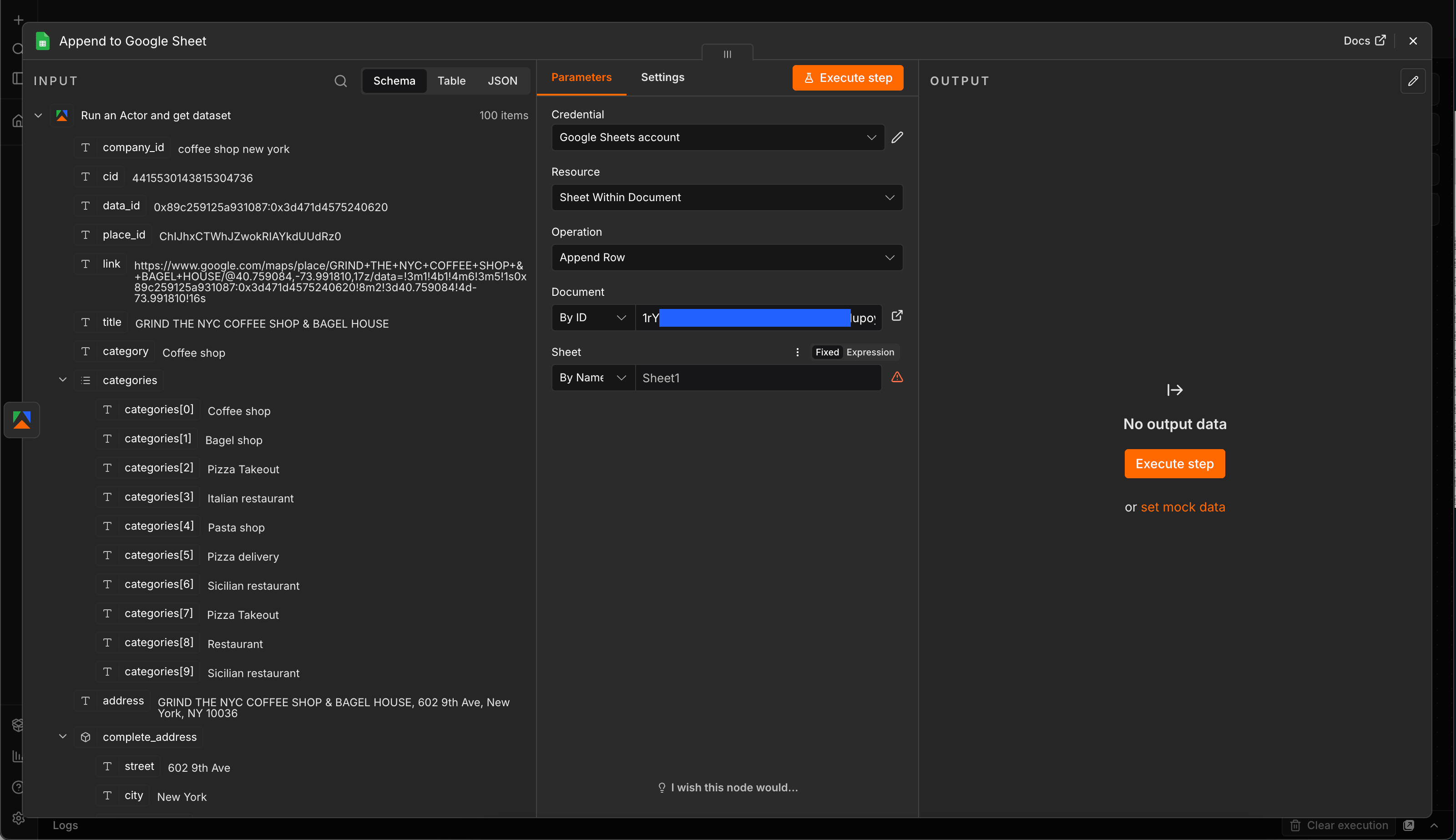Click the warning triangle next to the Sheet field
This screenshot has width=1456, height=840.
click(x=897, y=377)
